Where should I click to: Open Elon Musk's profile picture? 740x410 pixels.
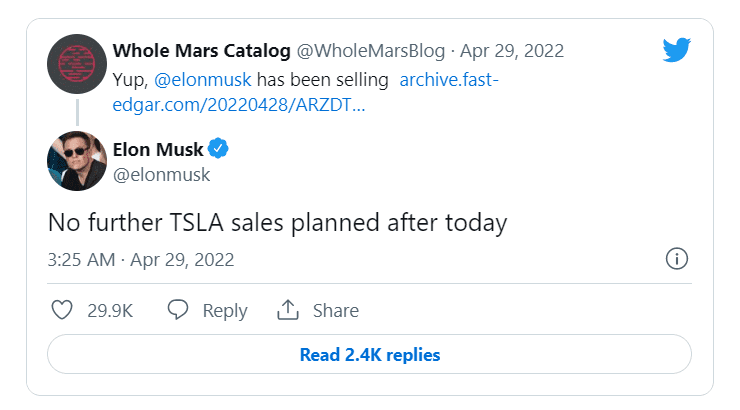point(77,159)
